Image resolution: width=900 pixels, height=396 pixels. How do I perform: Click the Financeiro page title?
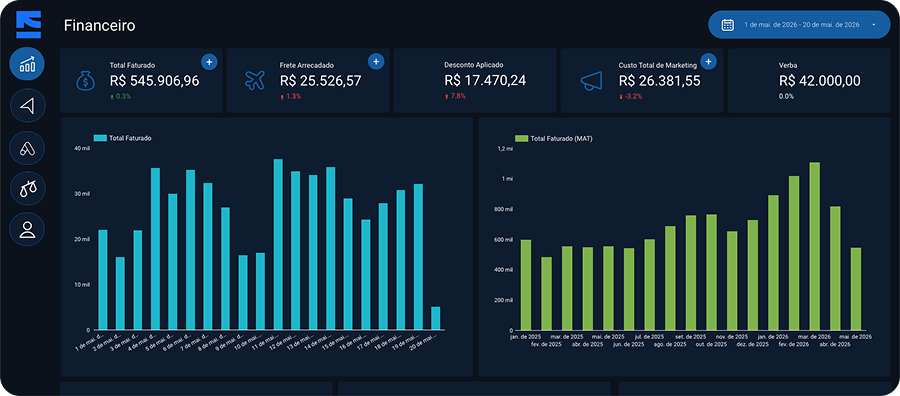[x=100, y=26]
